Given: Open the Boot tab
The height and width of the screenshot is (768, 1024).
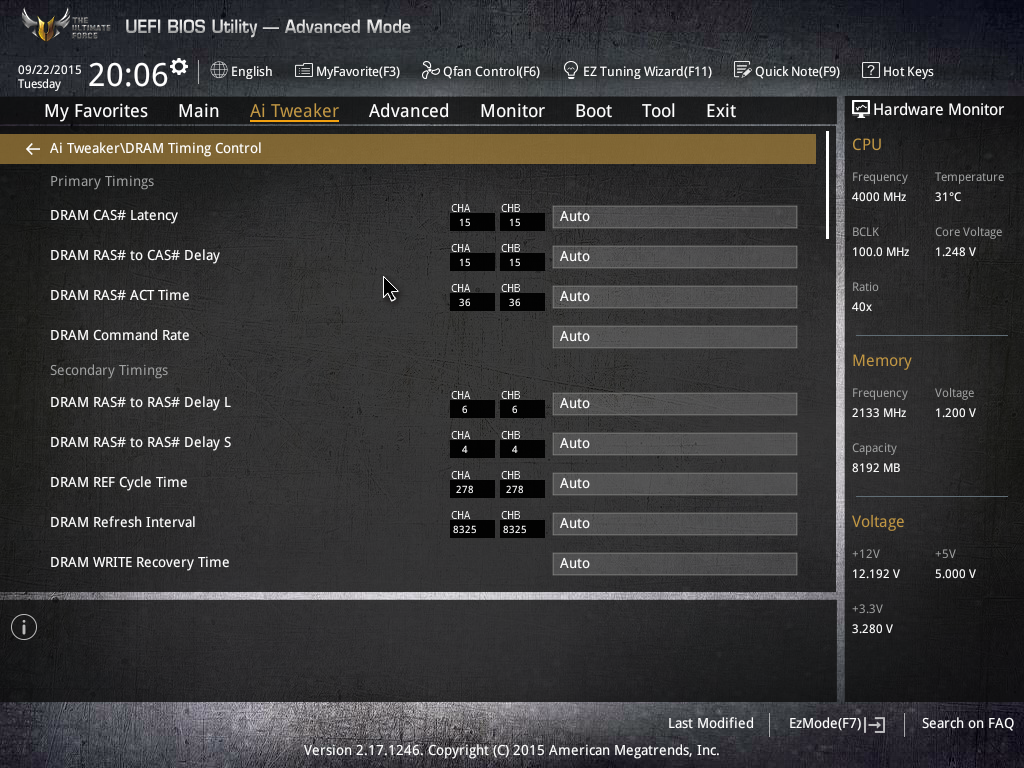Looking at the screenshot, I should [593, 110].
